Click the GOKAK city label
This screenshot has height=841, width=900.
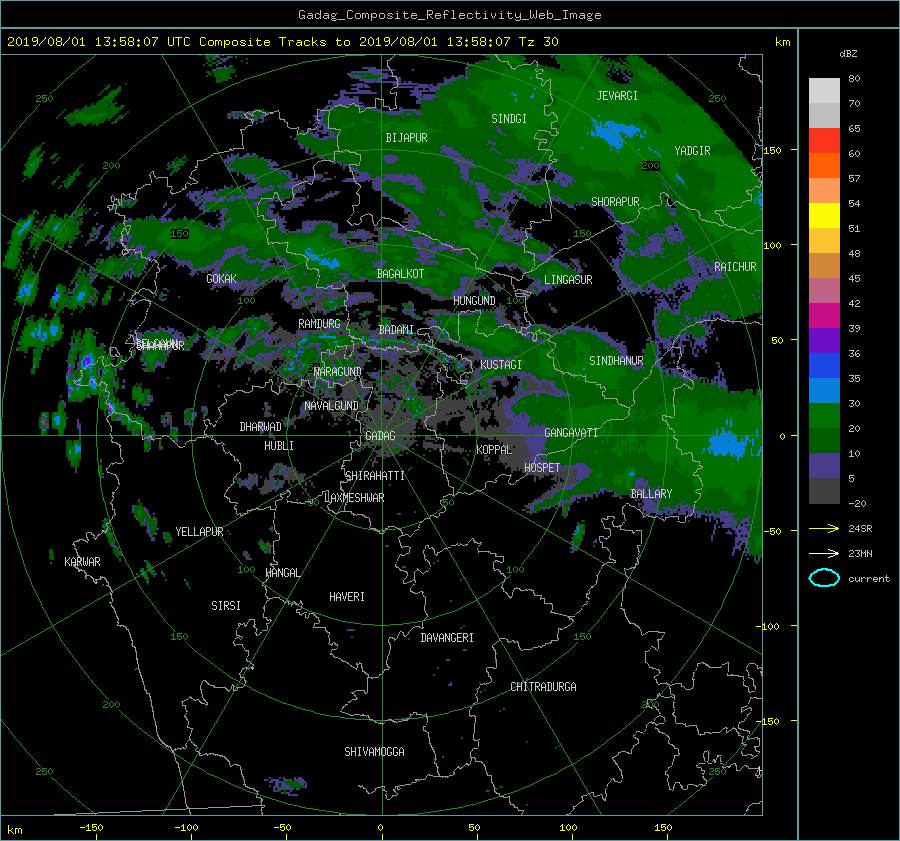coord(221,278)
